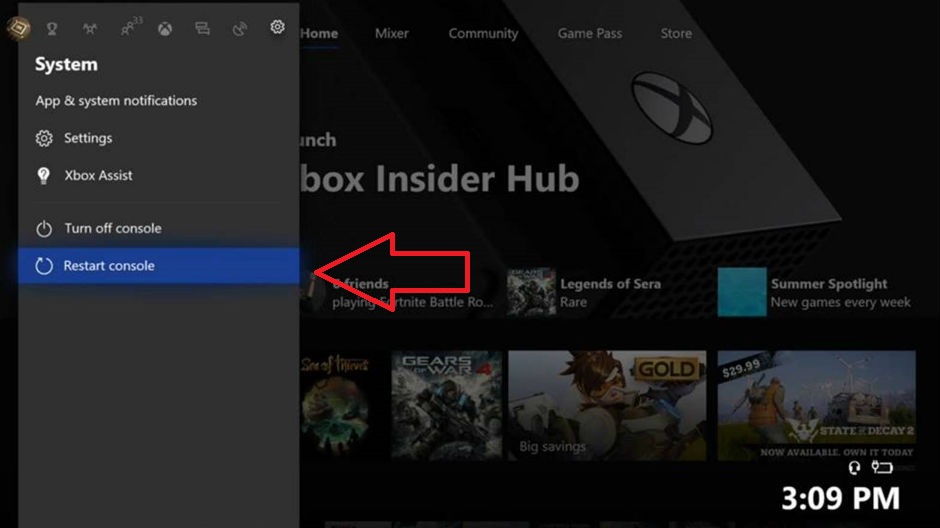Open the Broadcast and capture tab icon
The width and height of the screenshot is (940, 528).
tap(240, 28)
